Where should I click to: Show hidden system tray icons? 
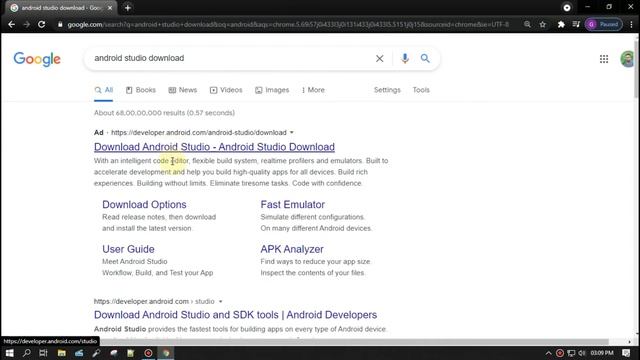549,353
